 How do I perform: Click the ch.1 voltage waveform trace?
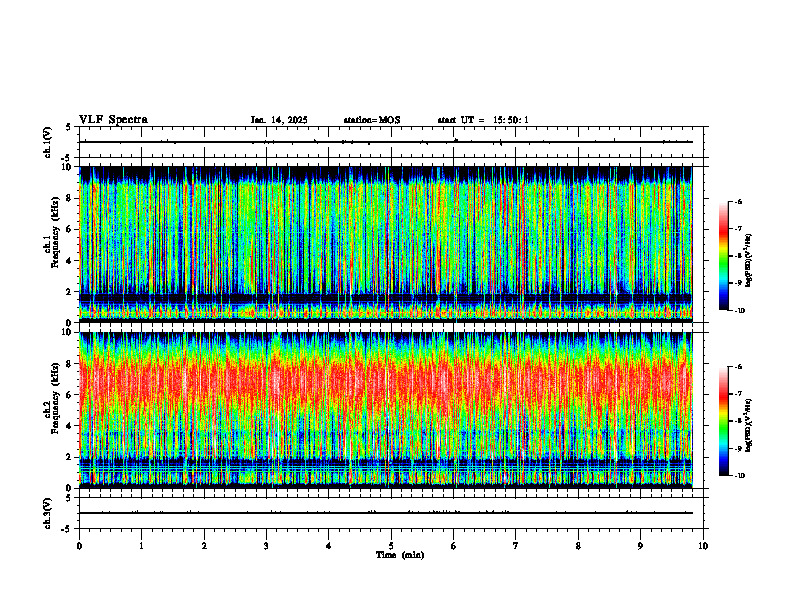click(386, 142)
